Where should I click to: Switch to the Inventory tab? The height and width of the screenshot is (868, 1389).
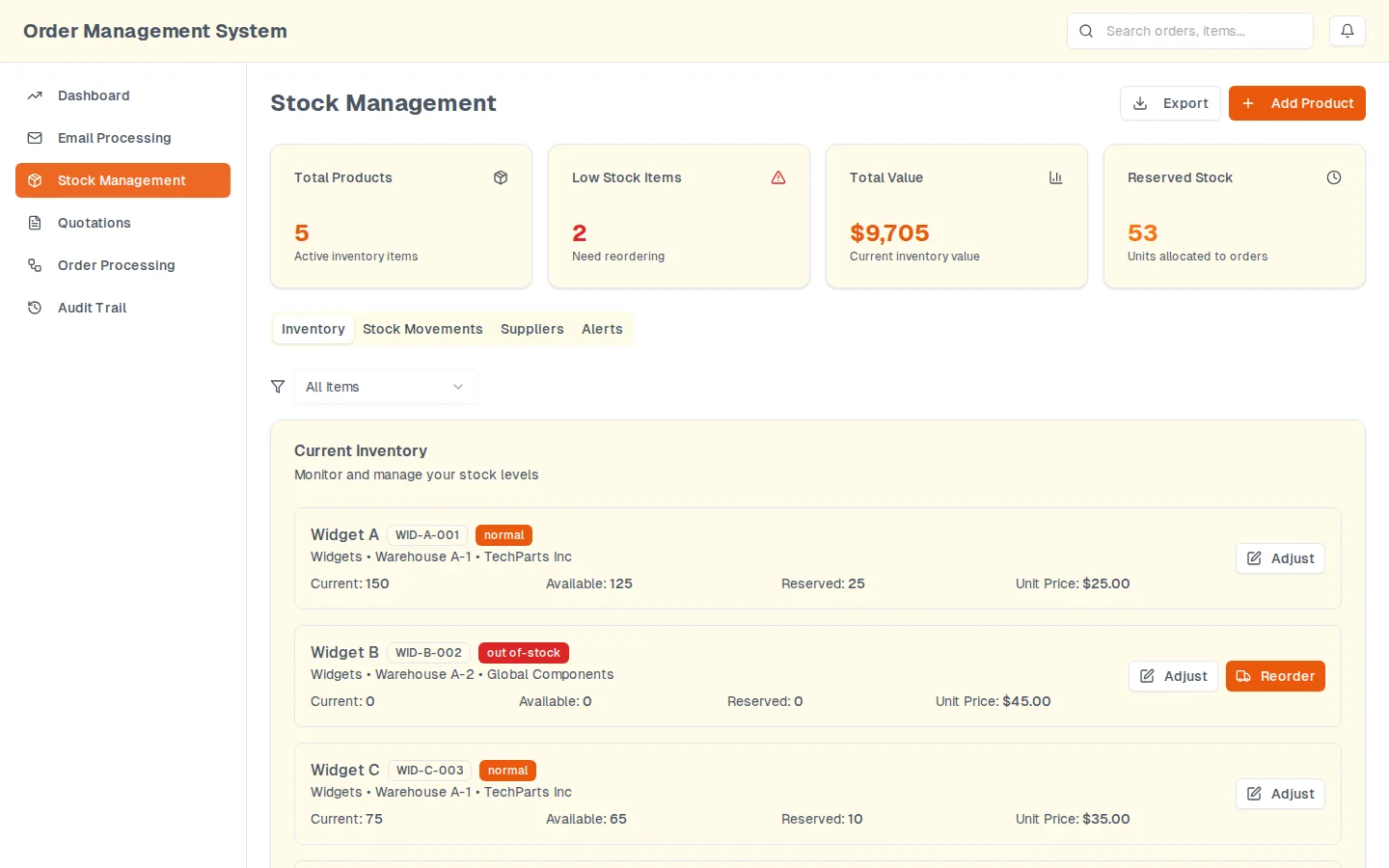(313, 329)
